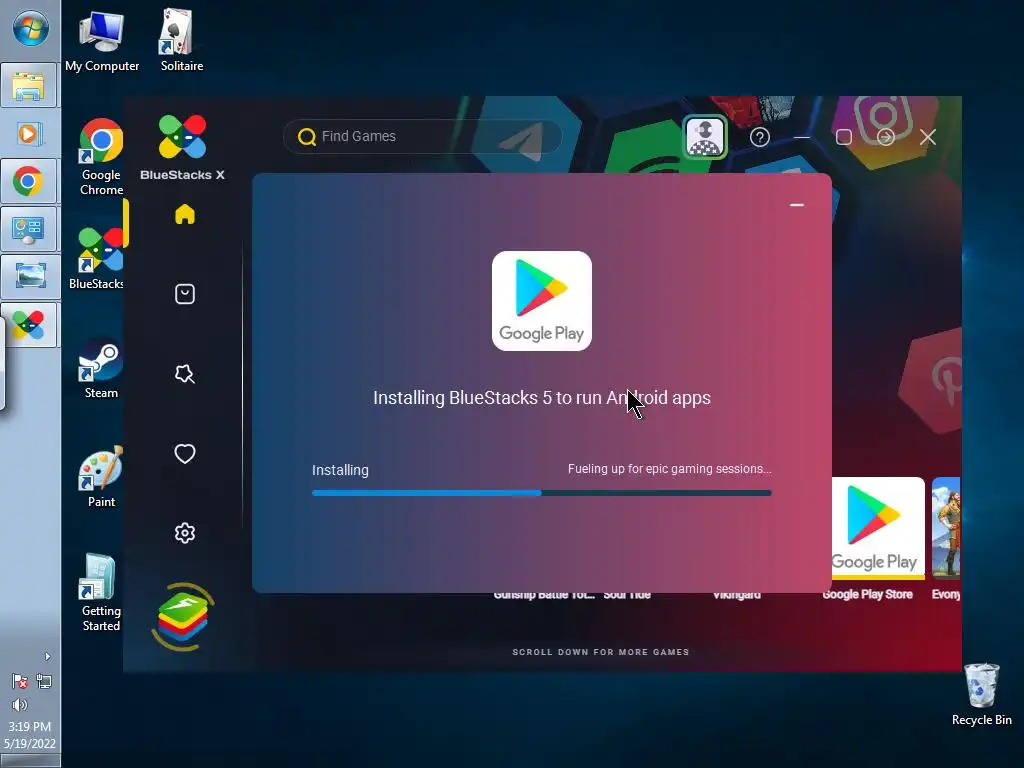Select the BlueStacks desktop shortcut

coord(98,259)
